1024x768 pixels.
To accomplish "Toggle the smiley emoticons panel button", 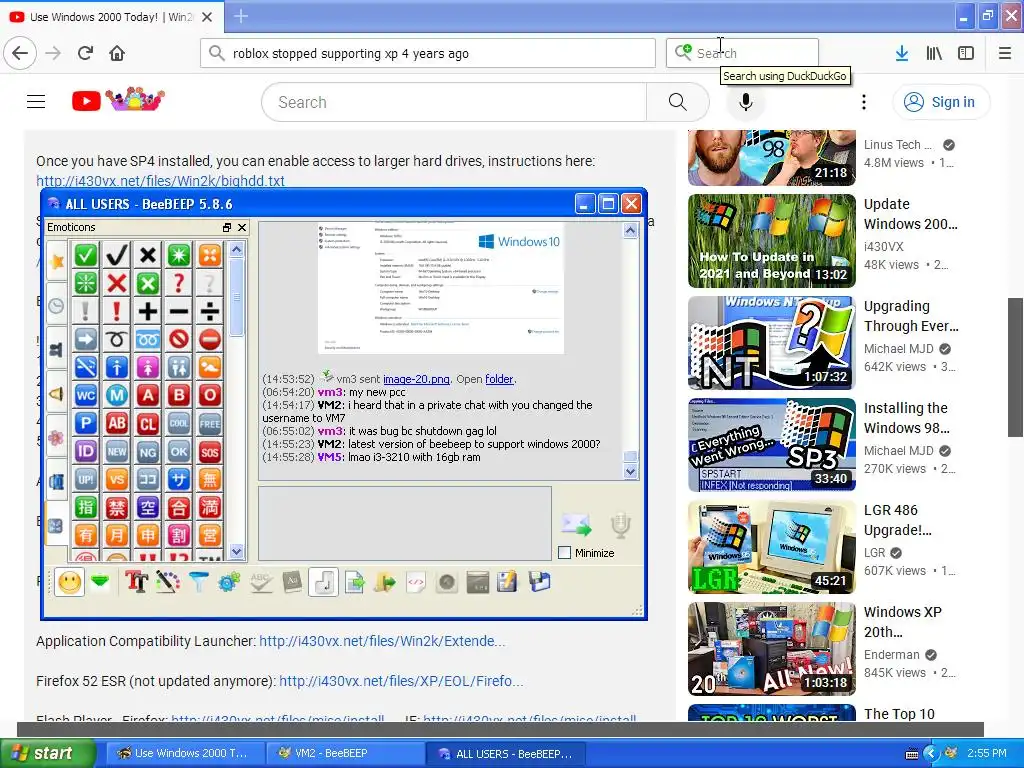I will pyautogui.click(x=70, y=582).
